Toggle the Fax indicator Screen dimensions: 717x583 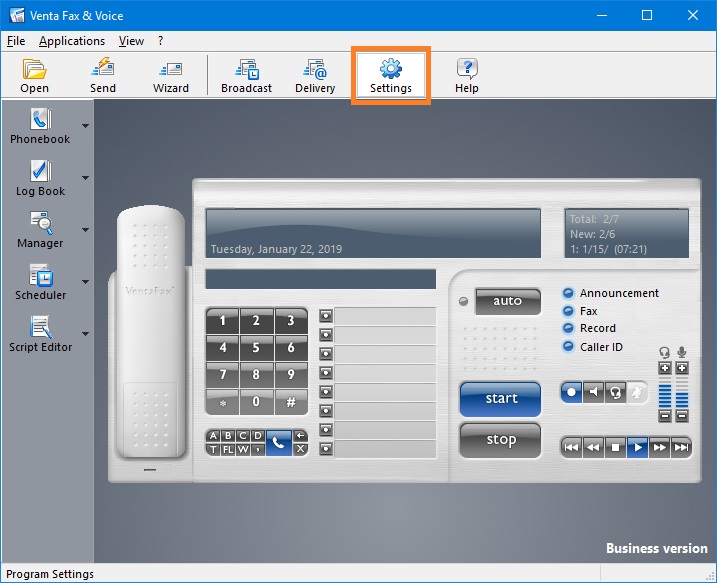[568, 311]
